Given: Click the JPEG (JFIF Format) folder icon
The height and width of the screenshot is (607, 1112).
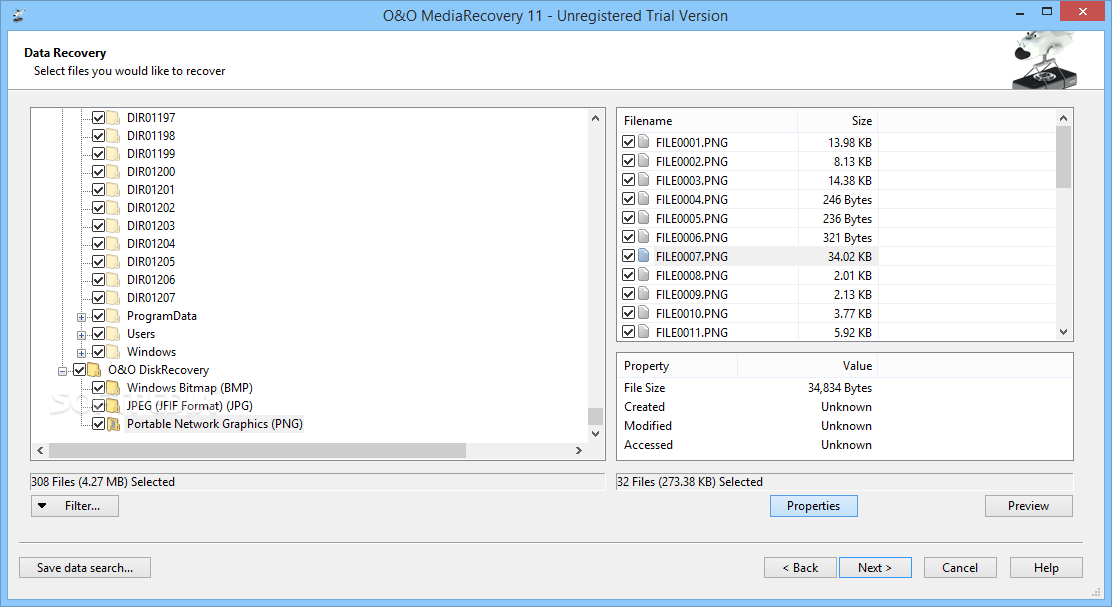Looking at the screenshot, I should tap(113, 406).
